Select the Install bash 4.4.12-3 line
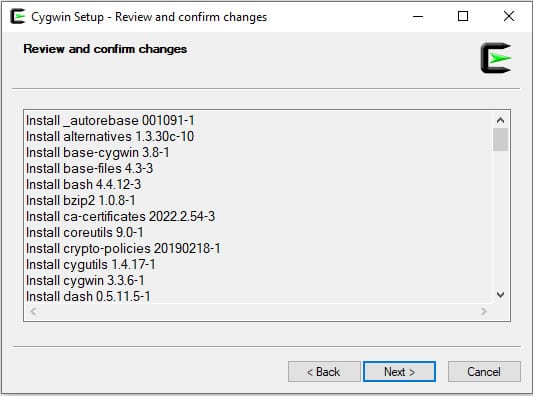Image resolution: width=533 pixels, height=396 pixels. tap(84, 184)
